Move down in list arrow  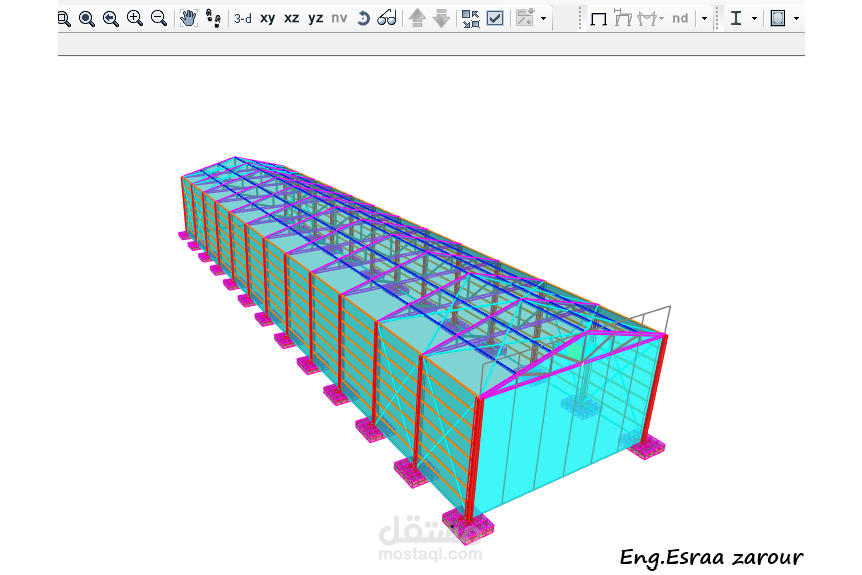441,19
